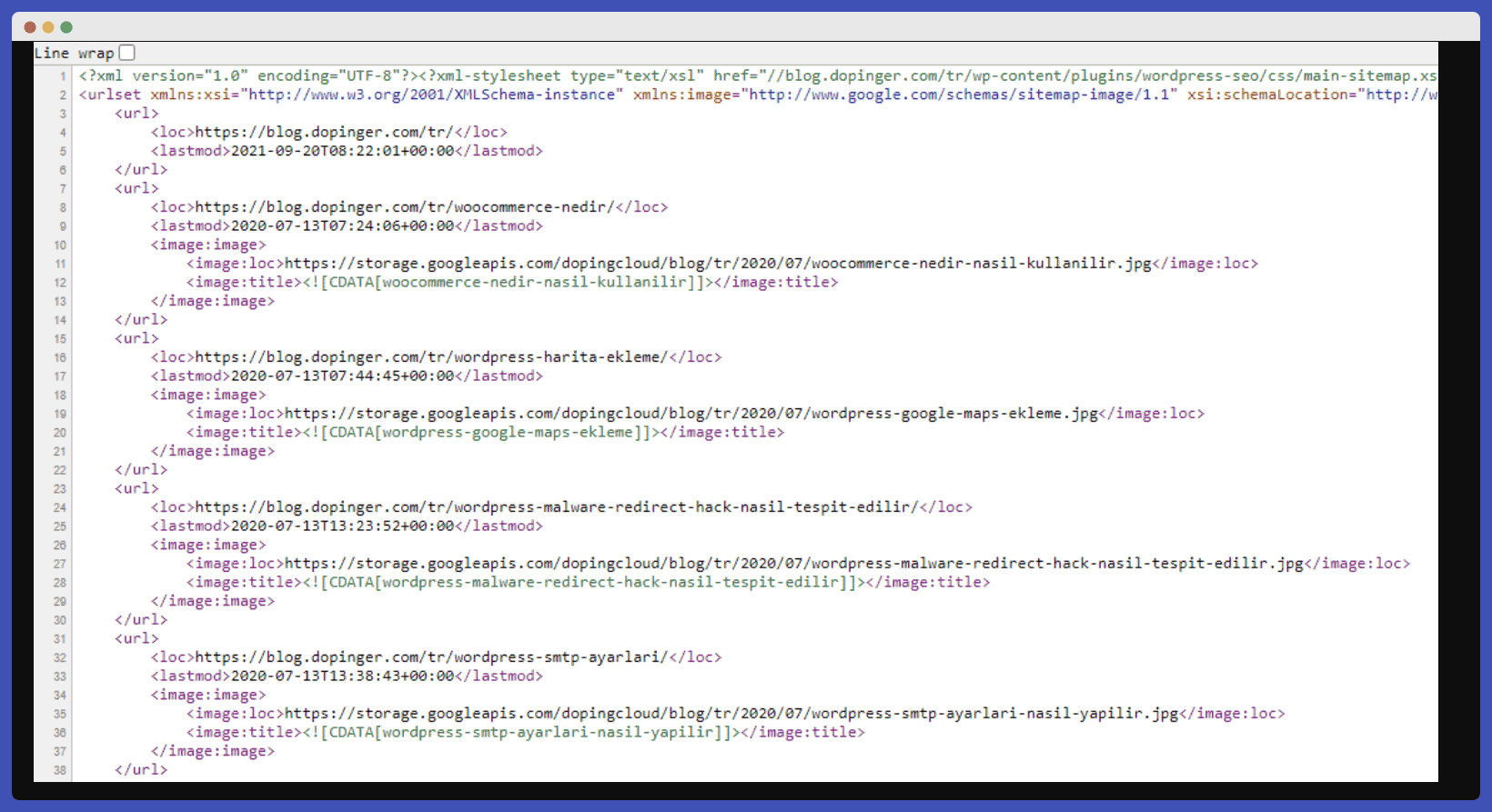Viewport: 1492px width, 812px height.
Task: Enable the Line wrap checkbox
Action: (127, 53)
